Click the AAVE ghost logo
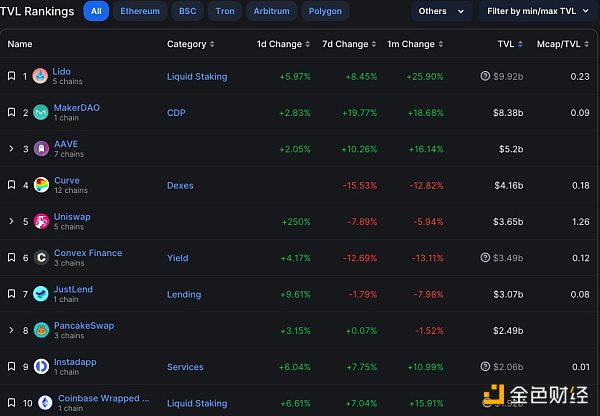 (40, 149)
